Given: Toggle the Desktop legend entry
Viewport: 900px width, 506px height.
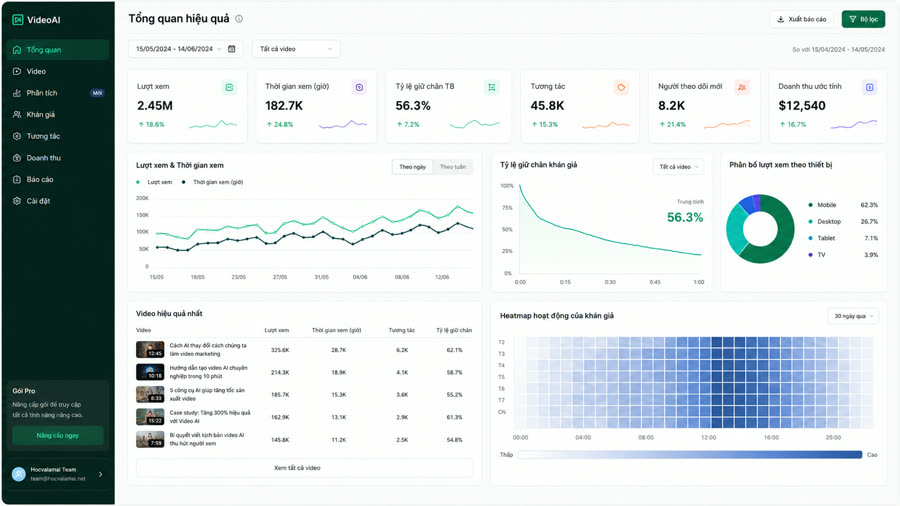Looking at the screenshot, I should pyautogui.click(x=843, y=221).
